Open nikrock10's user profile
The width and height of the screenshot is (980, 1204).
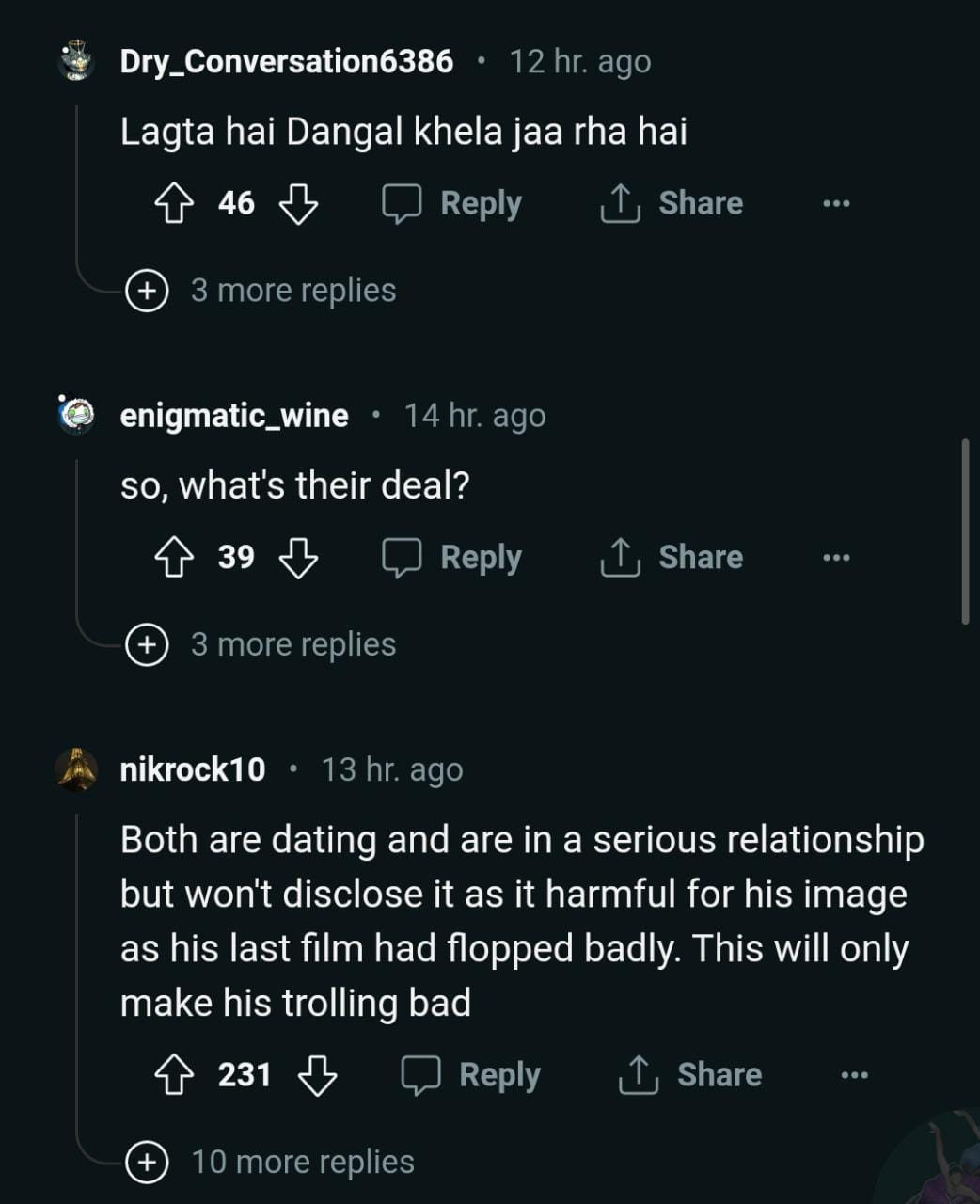(193, 769)
